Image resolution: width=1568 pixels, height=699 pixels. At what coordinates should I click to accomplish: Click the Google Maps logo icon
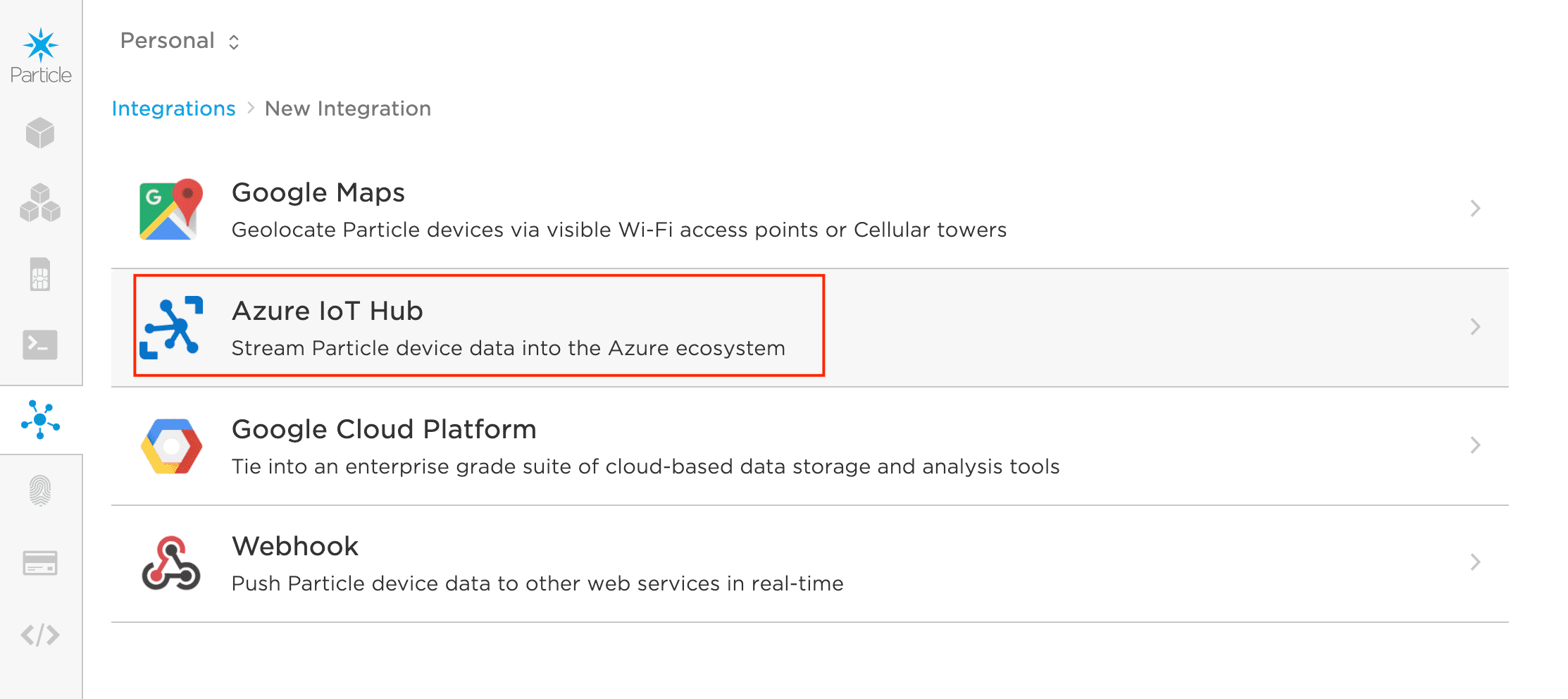pyautogui.click(x=171, y=209)
